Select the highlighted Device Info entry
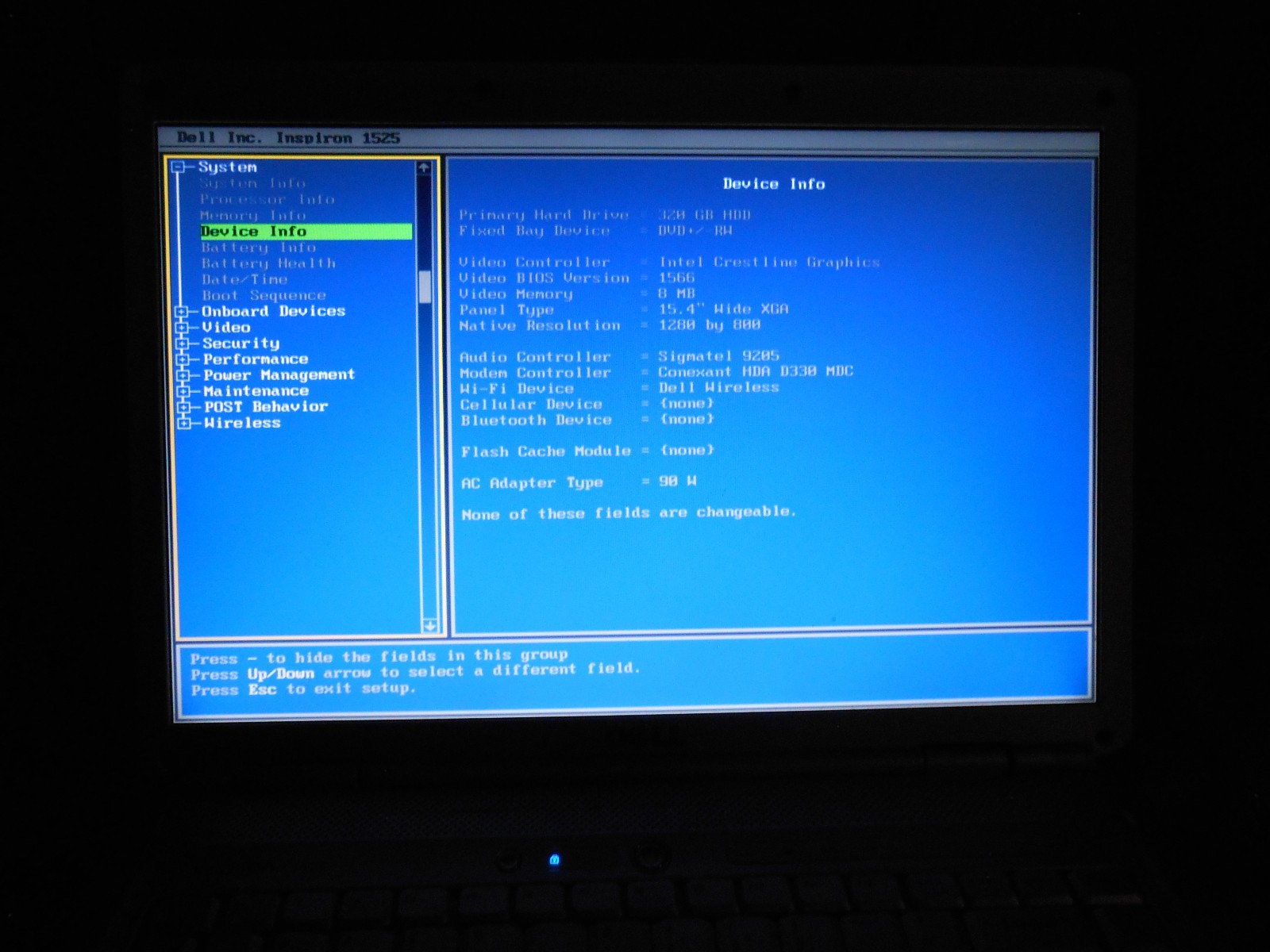Viewport: 1270px width, 952px height. click(x=306, y=231)
